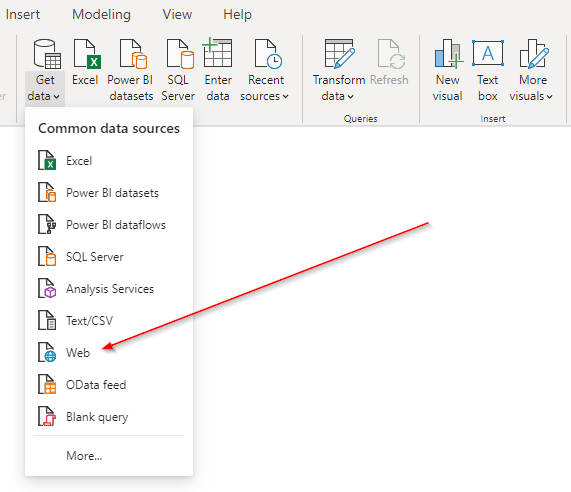Click the Excel ribbon button icon
Viewport: 571px width, 492px height.
pos(87,54)
